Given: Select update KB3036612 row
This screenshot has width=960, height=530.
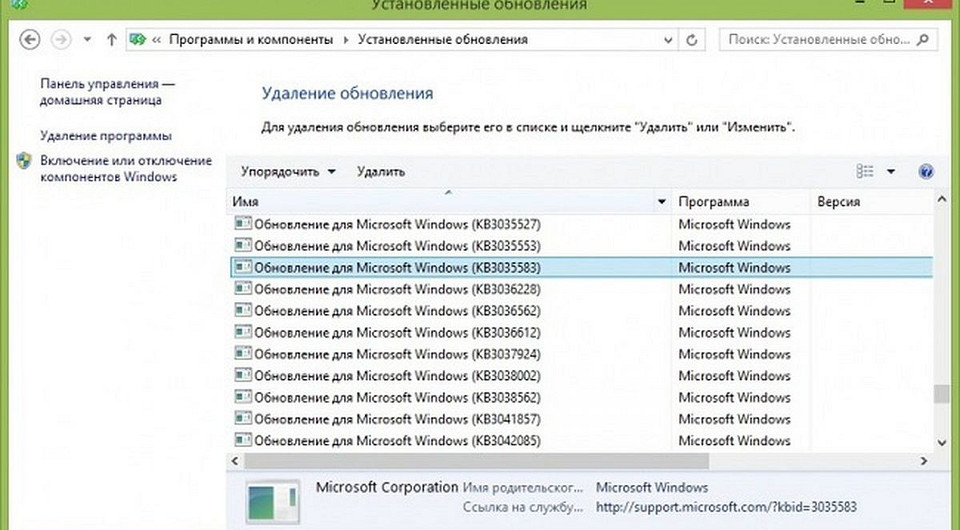Looking at the screenshot, I should coord(580,333).
